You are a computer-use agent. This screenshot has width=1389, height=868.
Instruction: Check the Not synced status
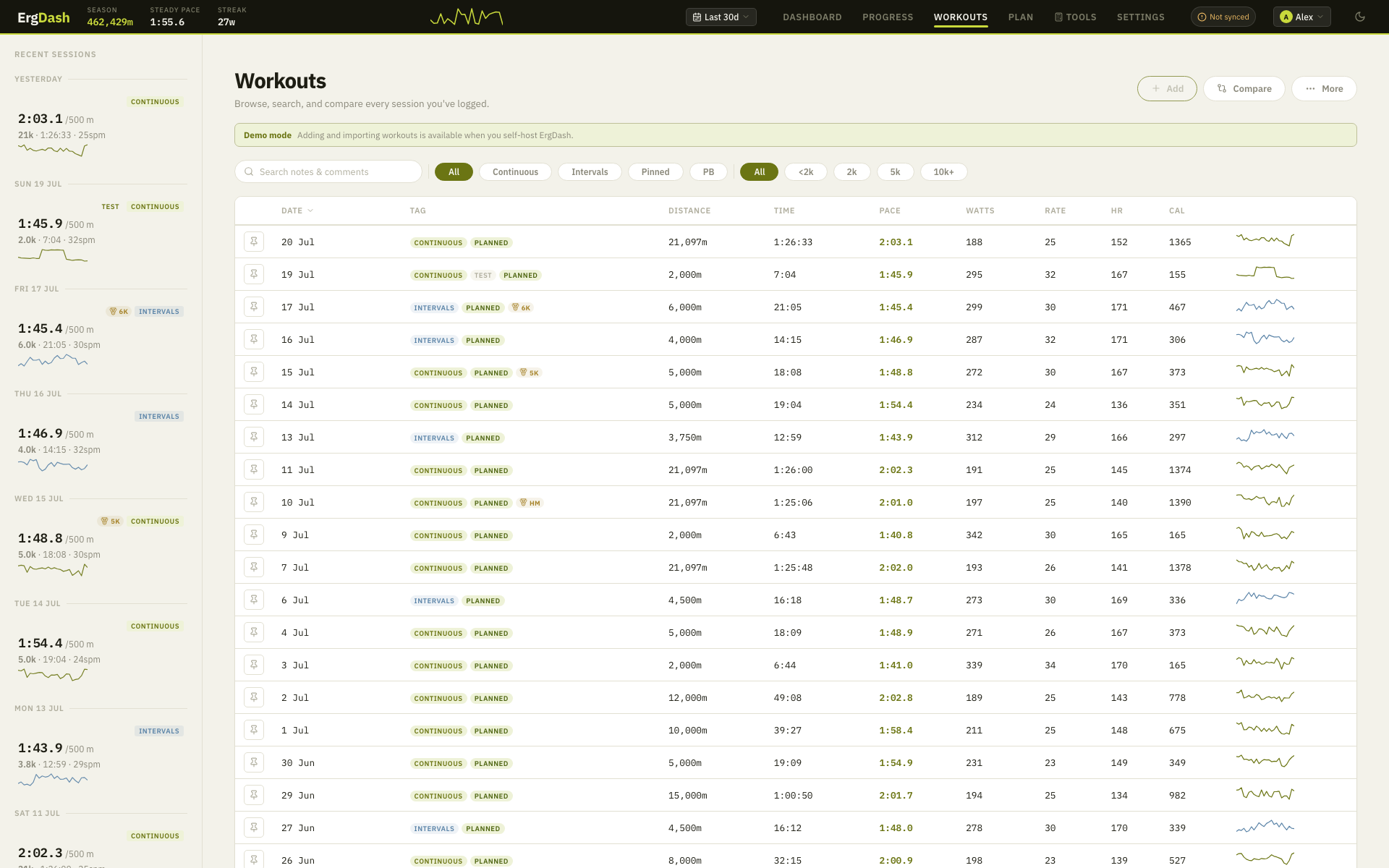pyautogui.click(x=1223, y=17)
